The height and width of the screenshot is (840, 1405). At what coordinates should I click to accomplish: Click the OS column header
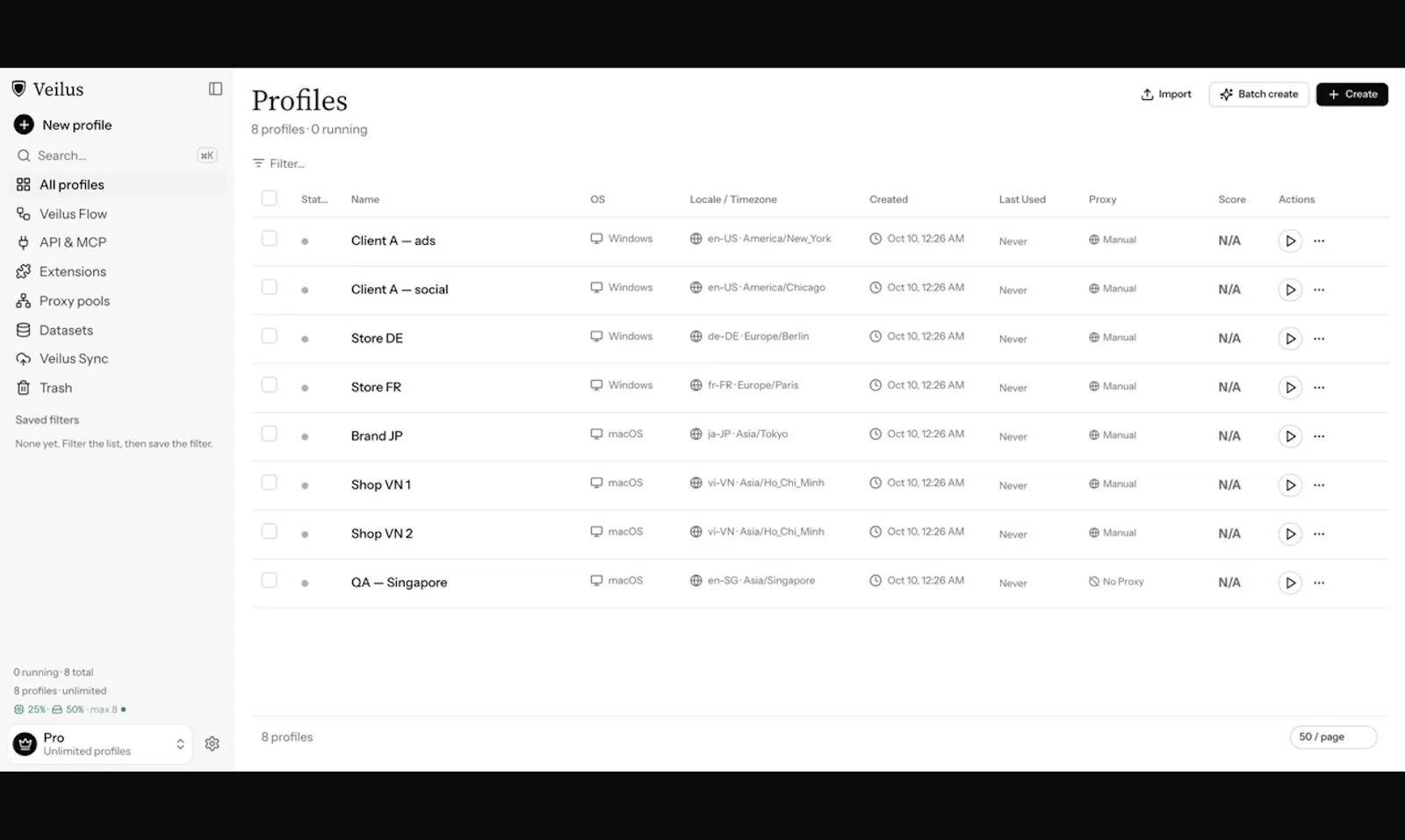pyautogui.click(x=597, y=199)
